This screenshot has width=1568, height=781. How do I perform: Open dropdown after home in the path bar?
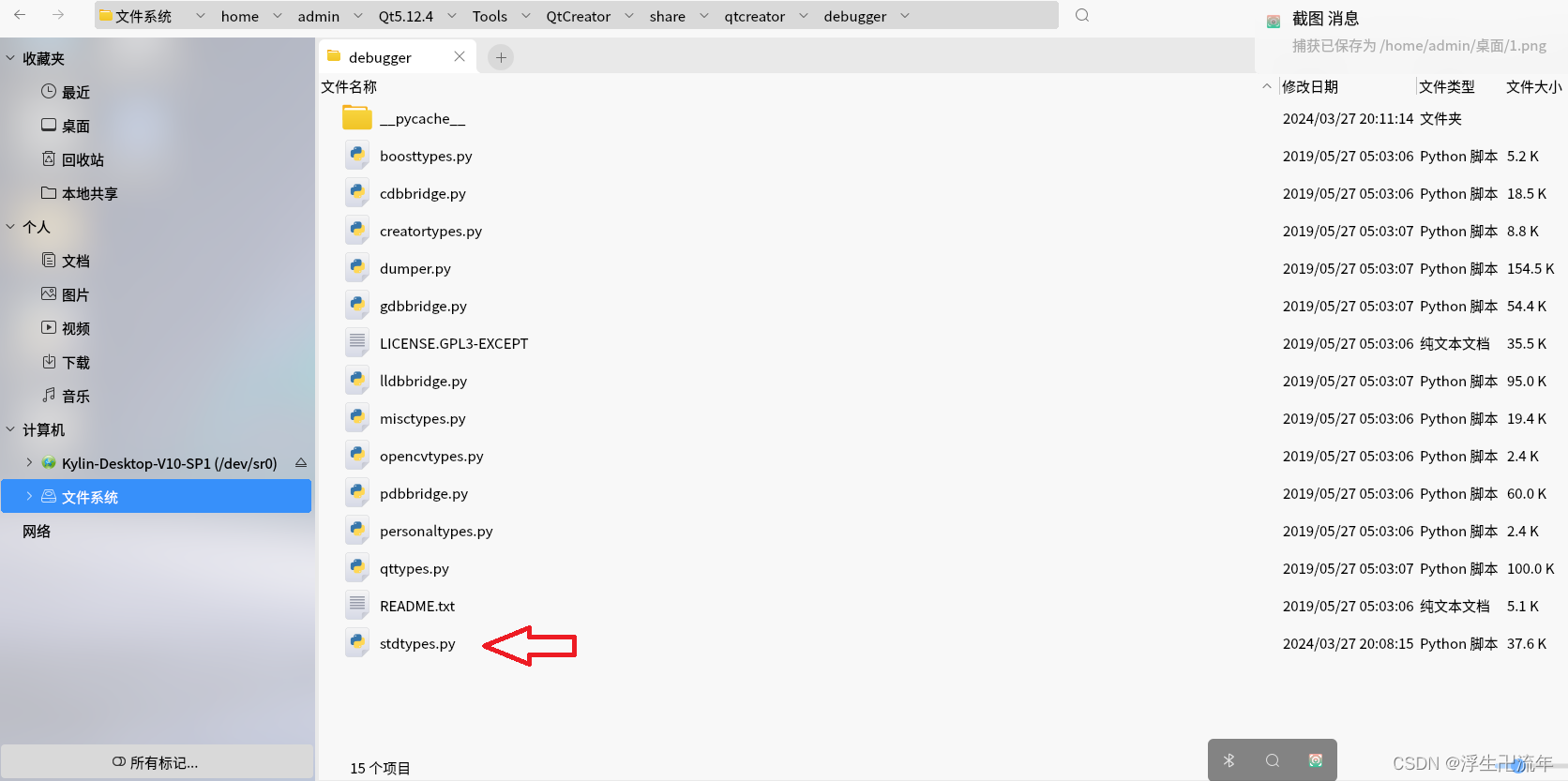coord(278,16)
